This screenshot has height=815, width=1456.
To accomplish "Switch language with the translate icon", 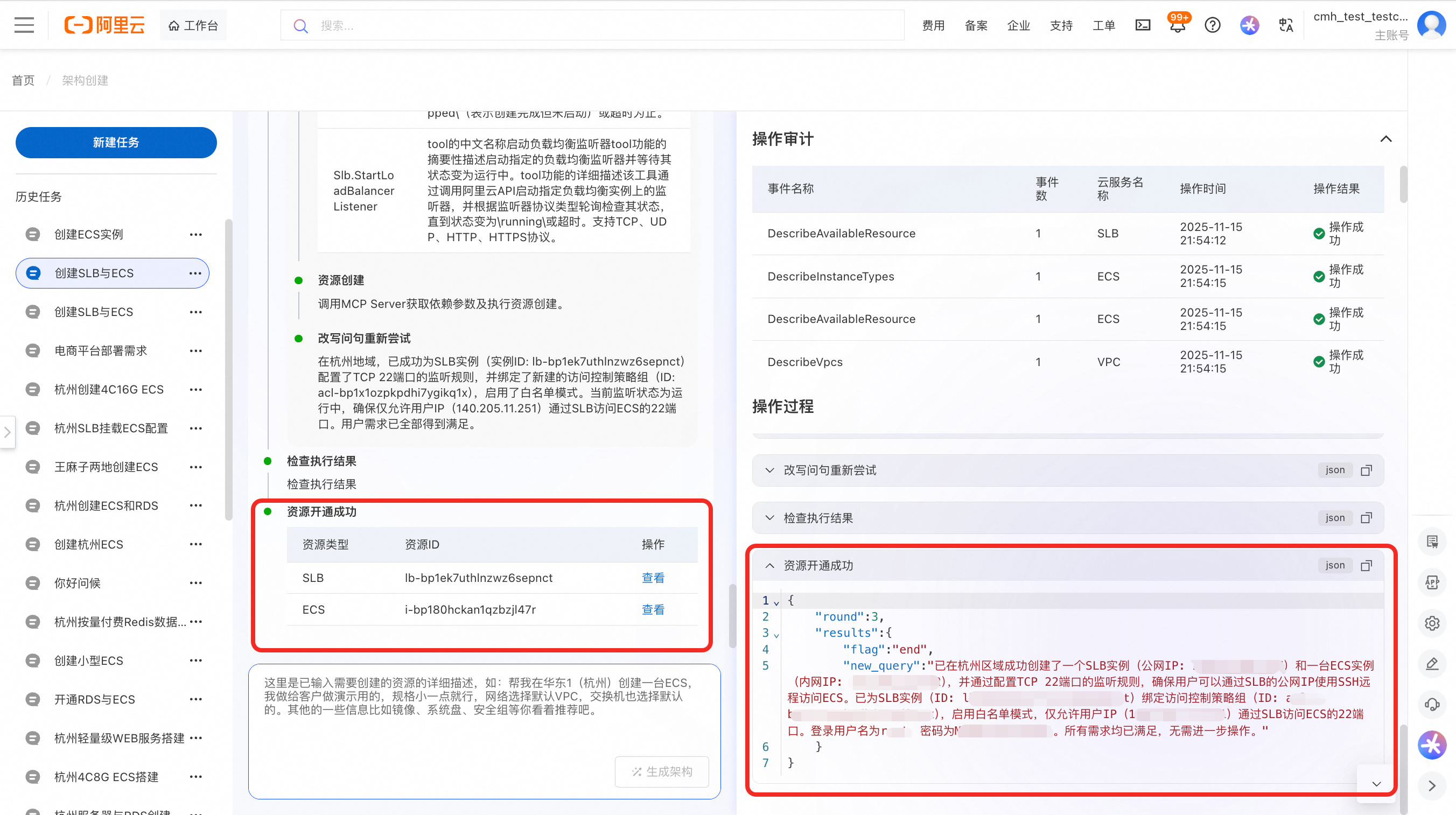I will pos(1286,25).
